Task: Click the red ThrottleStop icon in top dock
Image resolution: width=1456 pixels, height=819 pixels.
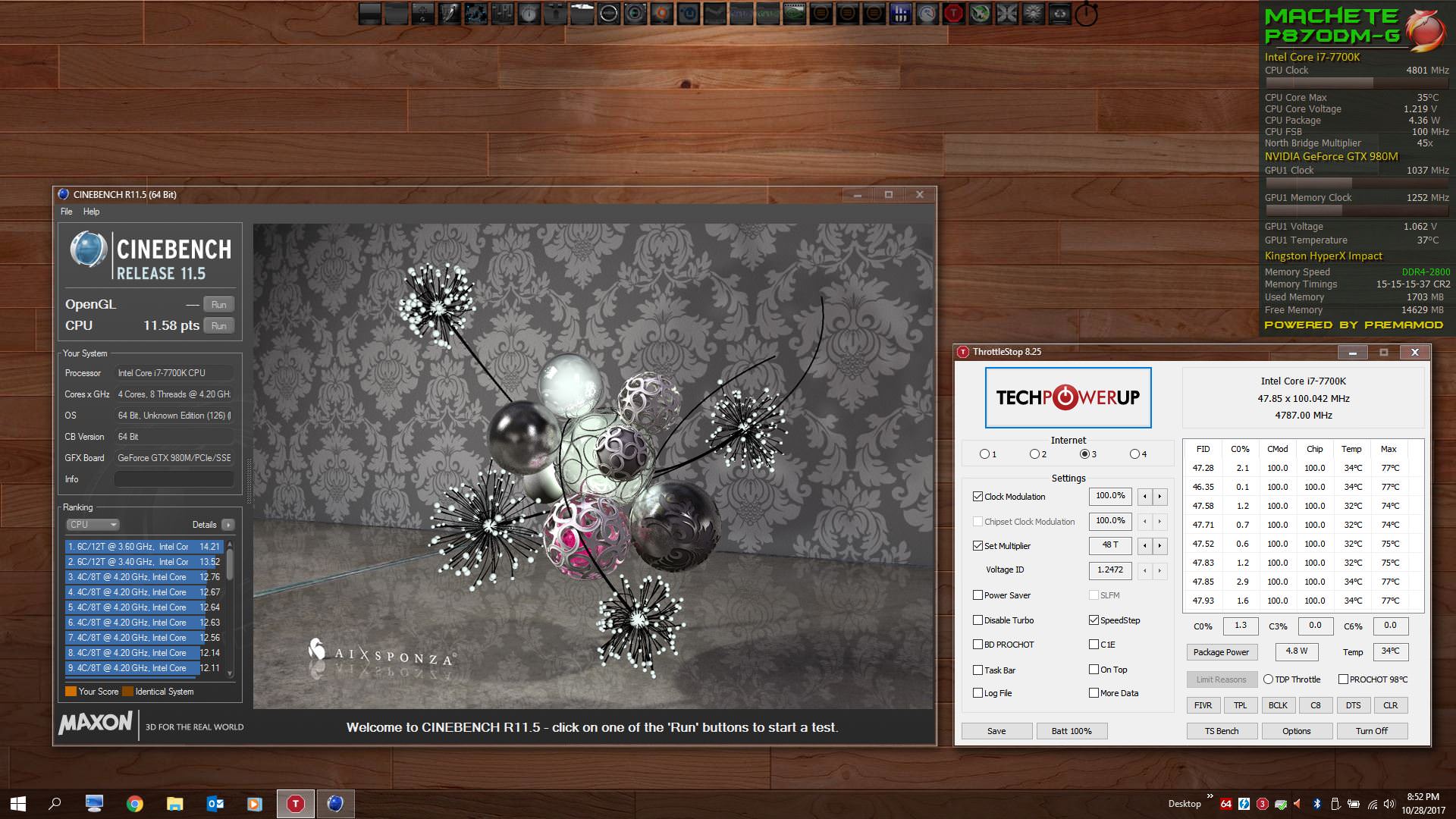Action: (953, 13)
